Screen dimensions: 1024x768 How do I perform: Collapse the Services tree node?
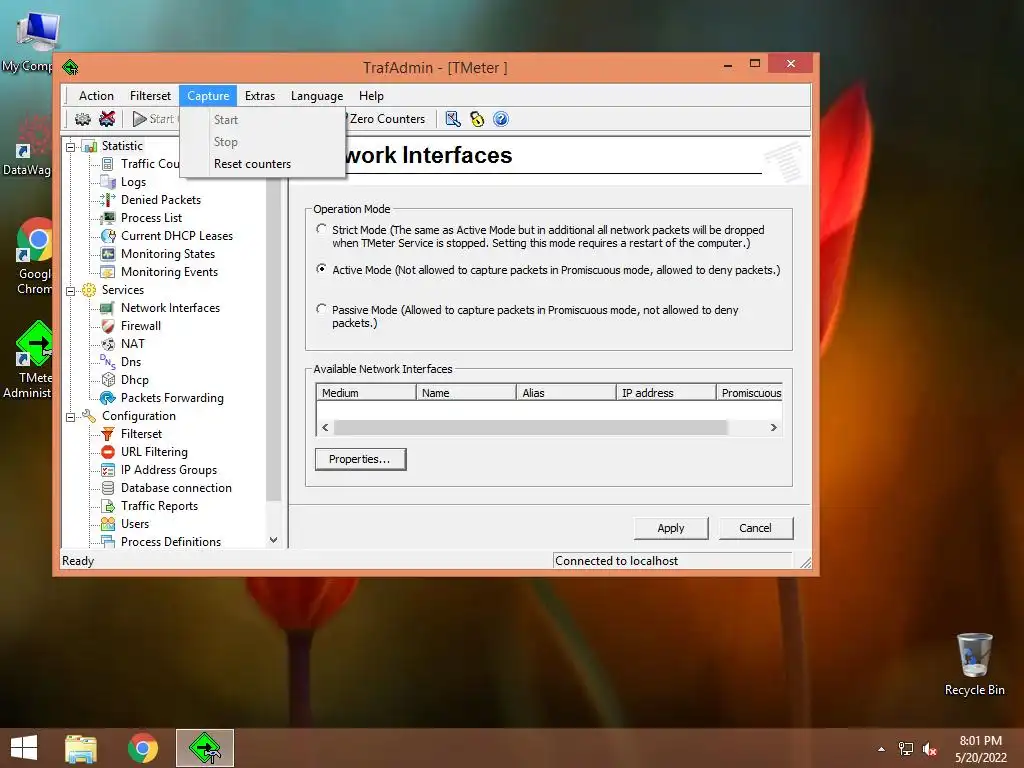pos(71,291)
